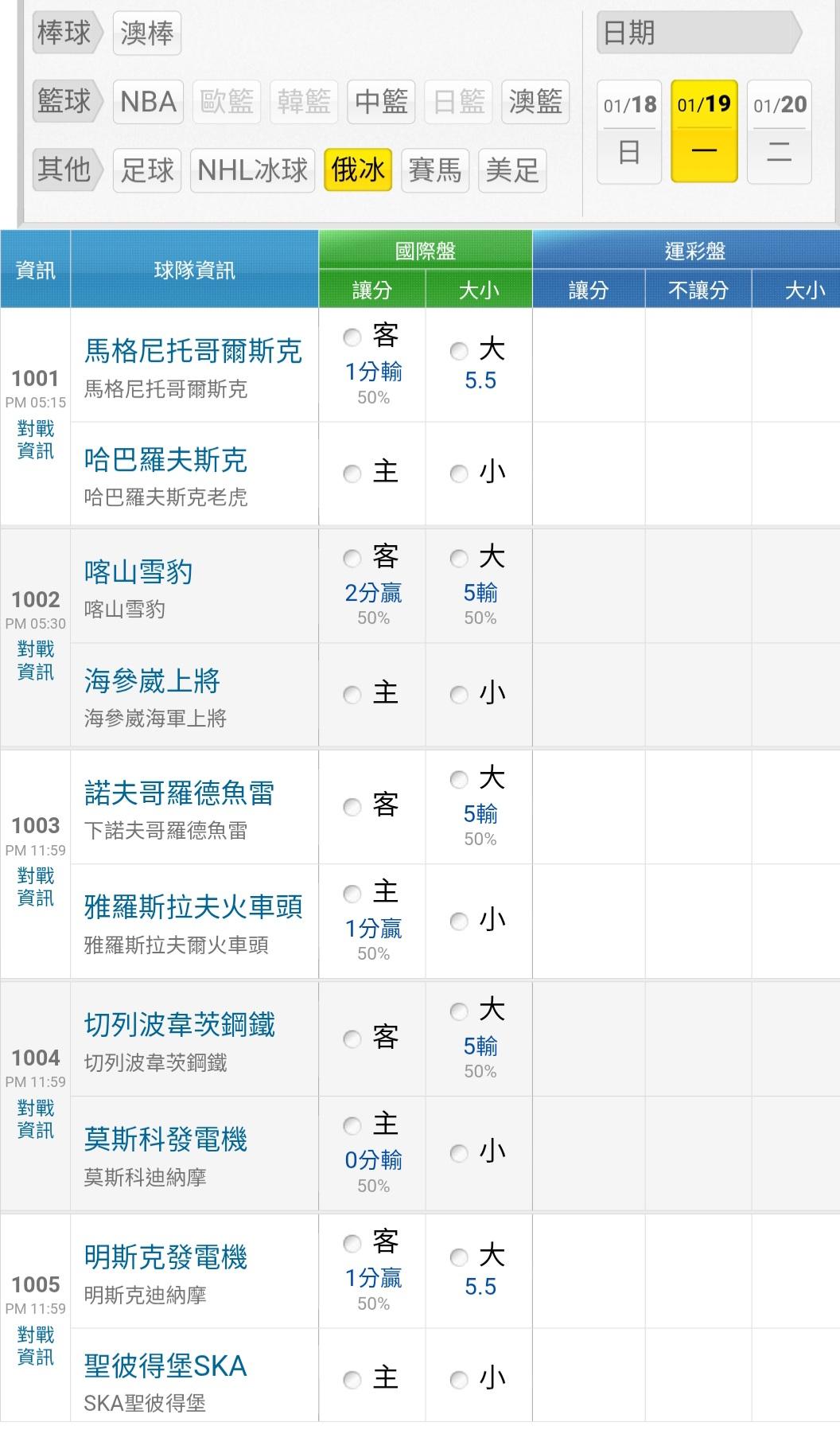
Task: Select 大 over radio for game 1001
Action: (459, 351)
